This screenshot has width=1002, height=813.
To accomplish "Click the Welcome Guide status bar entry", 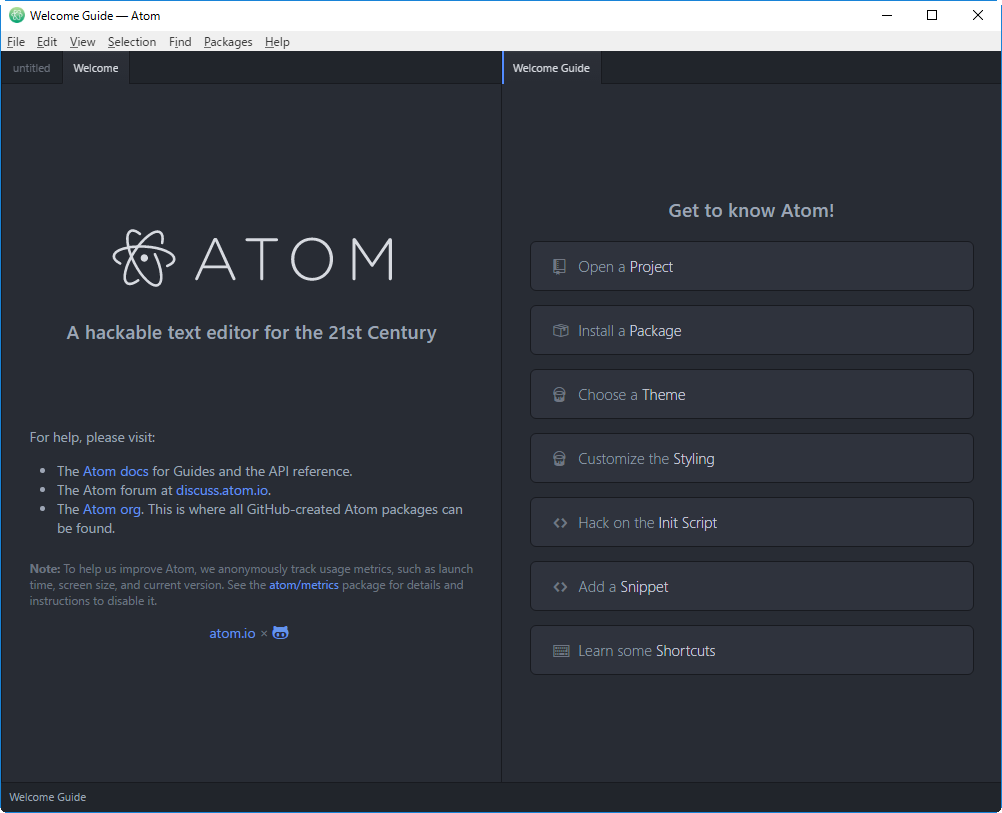I will click(48, 797).
